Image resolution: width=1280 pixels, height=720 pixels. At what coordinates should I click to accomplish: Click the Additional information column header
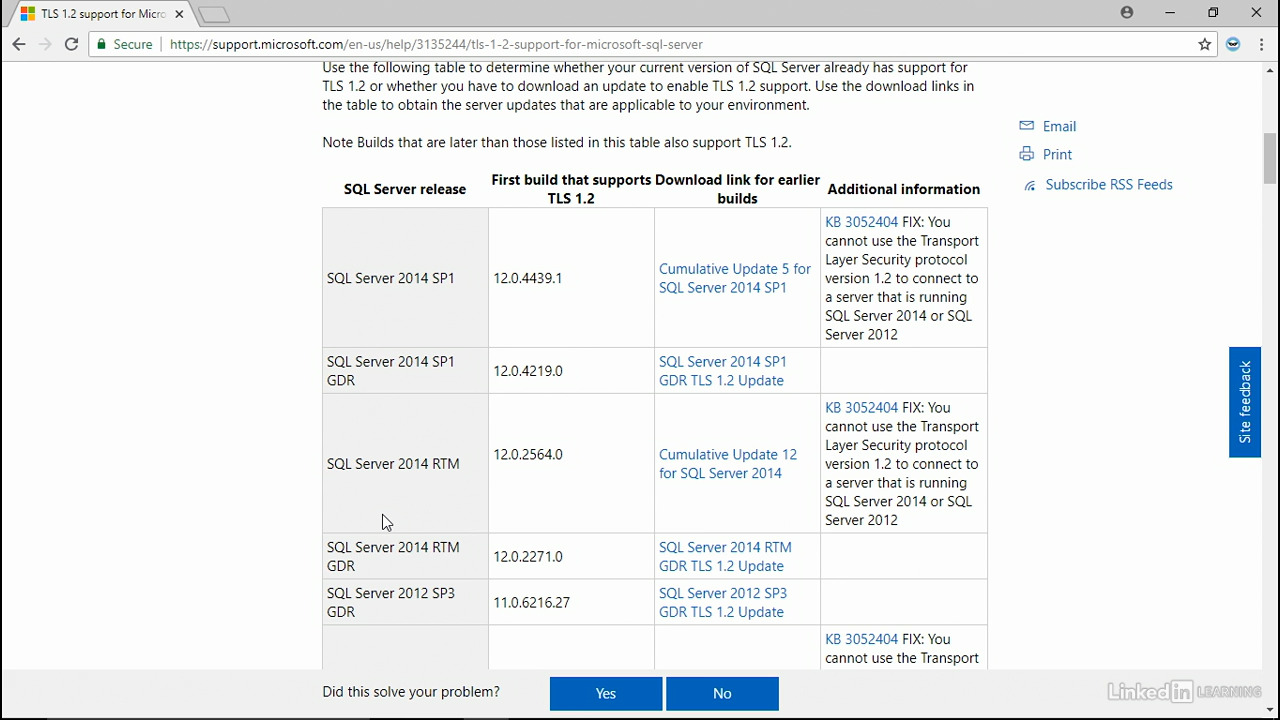coord(903,189)
